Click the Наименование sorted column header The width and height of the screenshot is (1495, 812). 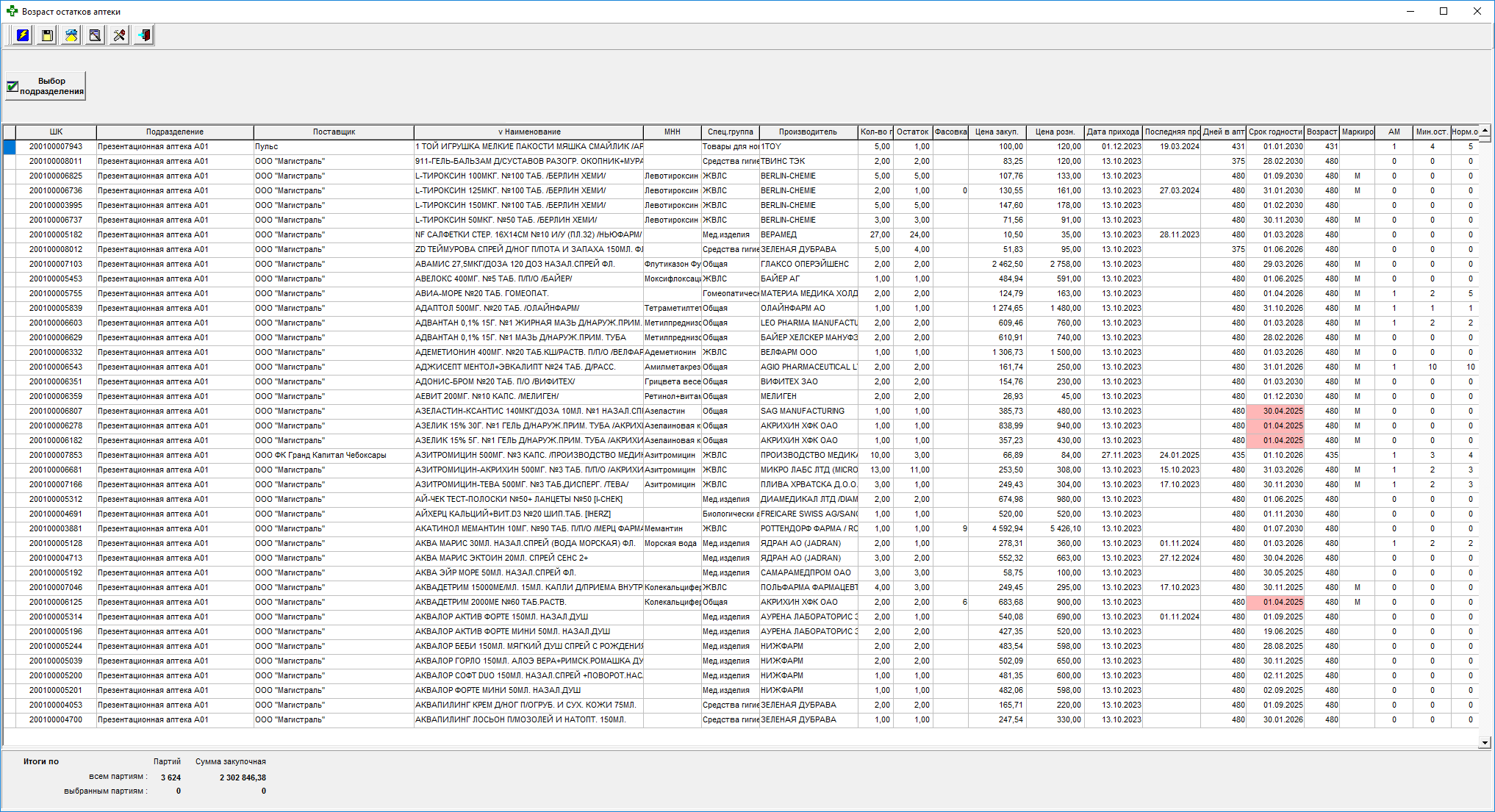pos(528,132)
